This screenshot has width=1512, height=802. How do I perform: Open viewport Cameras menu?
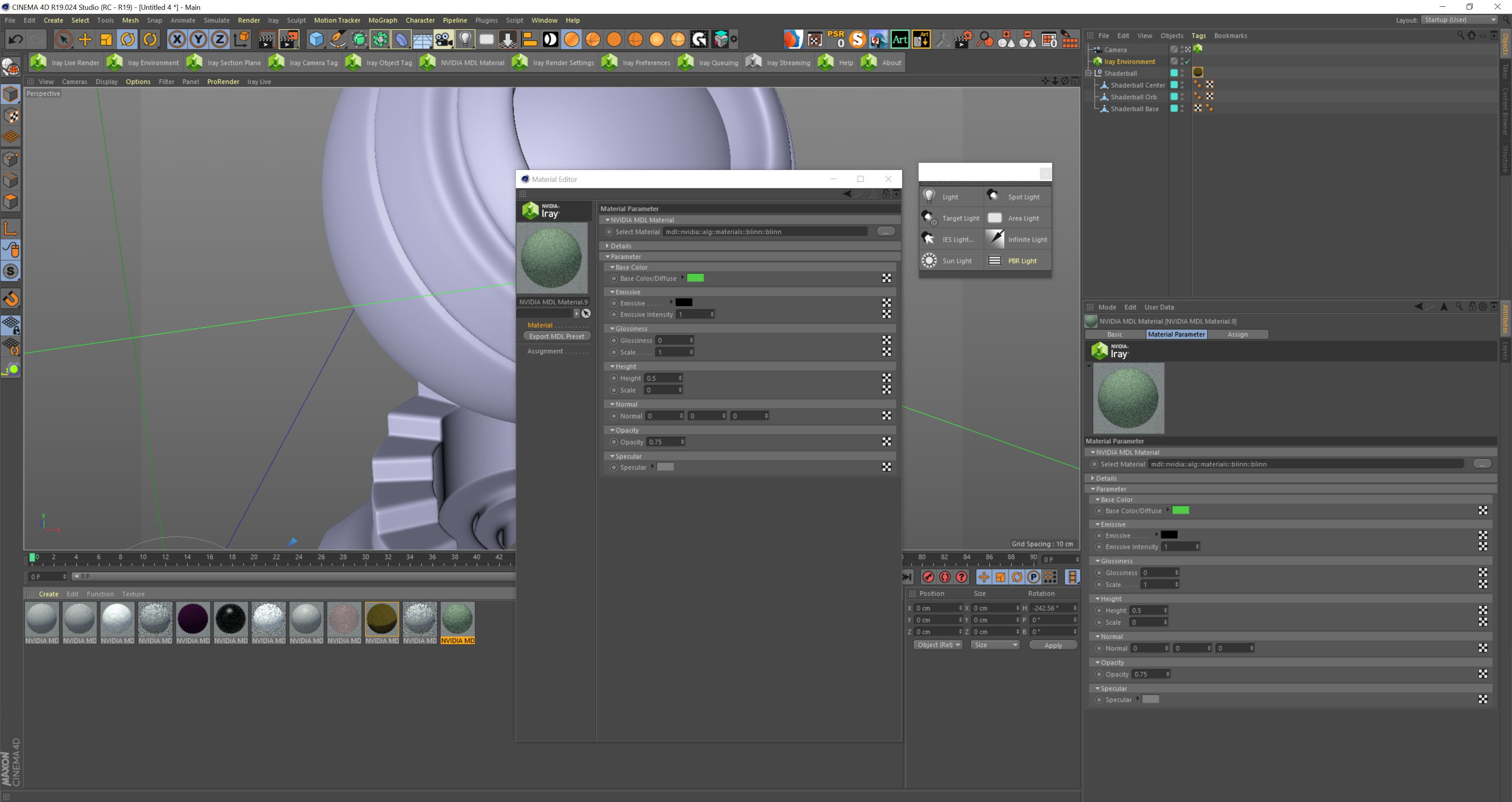click(74, 81)
